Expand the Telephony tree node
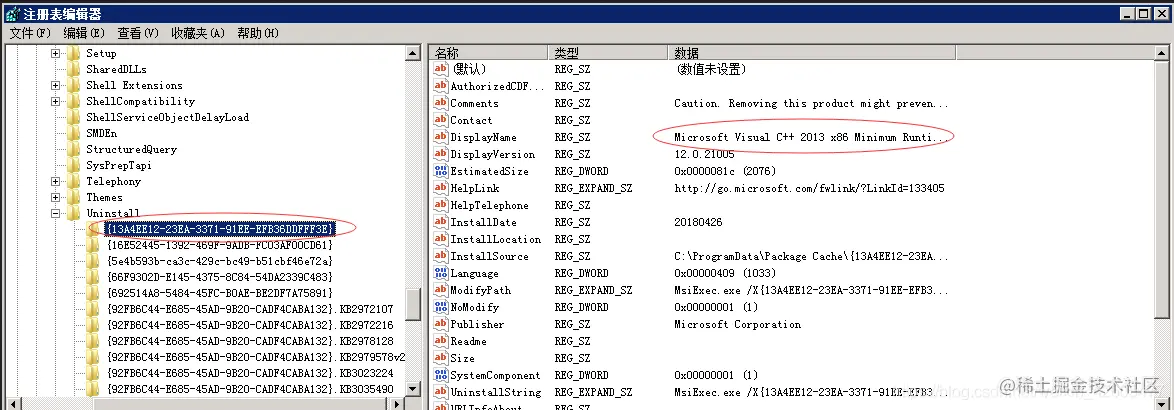The width and height of the screenshot is (1174, 410). coord(55,181)
